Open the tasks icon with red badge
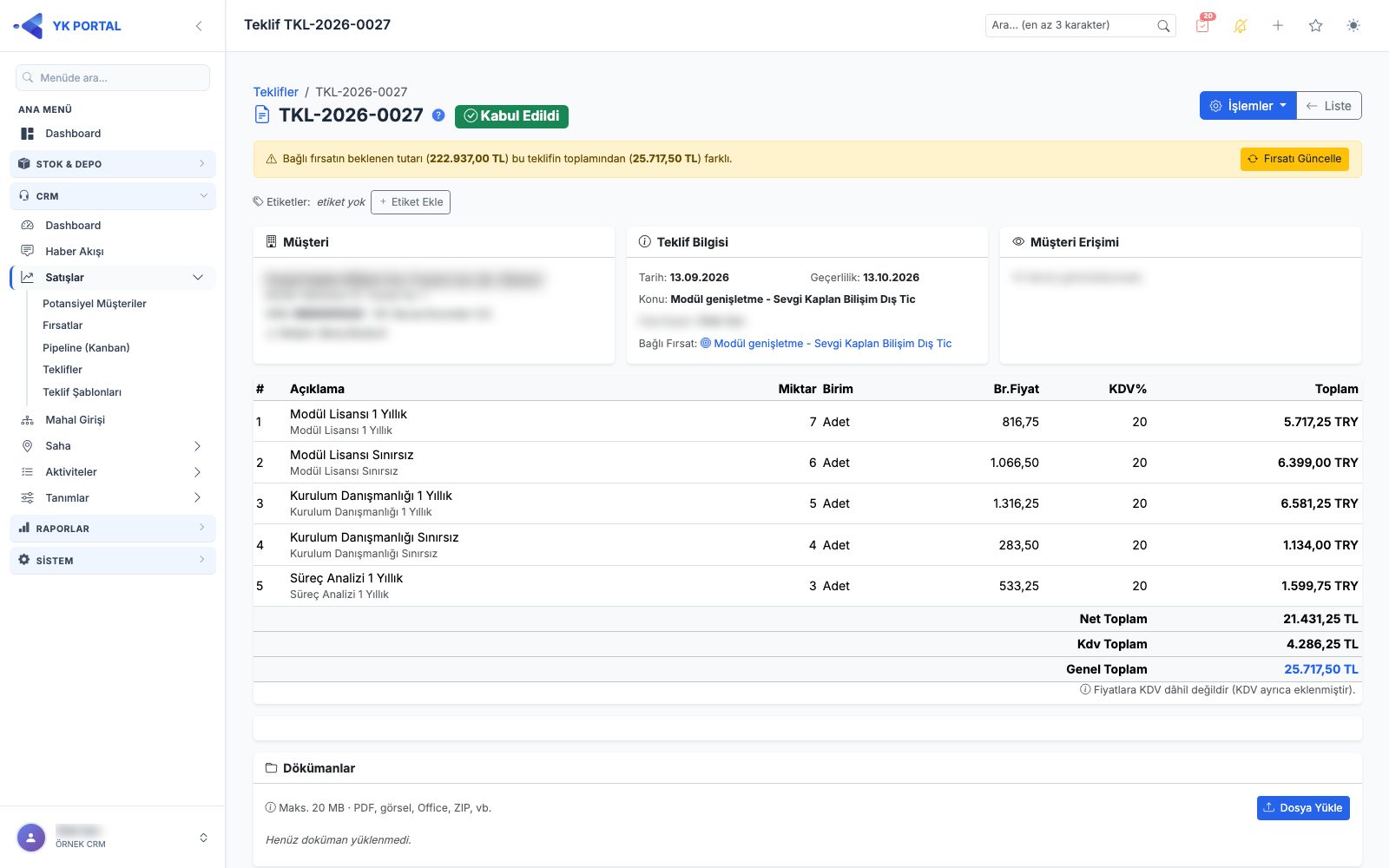The width and height of the screenshot is (1389, 868). [1202, 25]
